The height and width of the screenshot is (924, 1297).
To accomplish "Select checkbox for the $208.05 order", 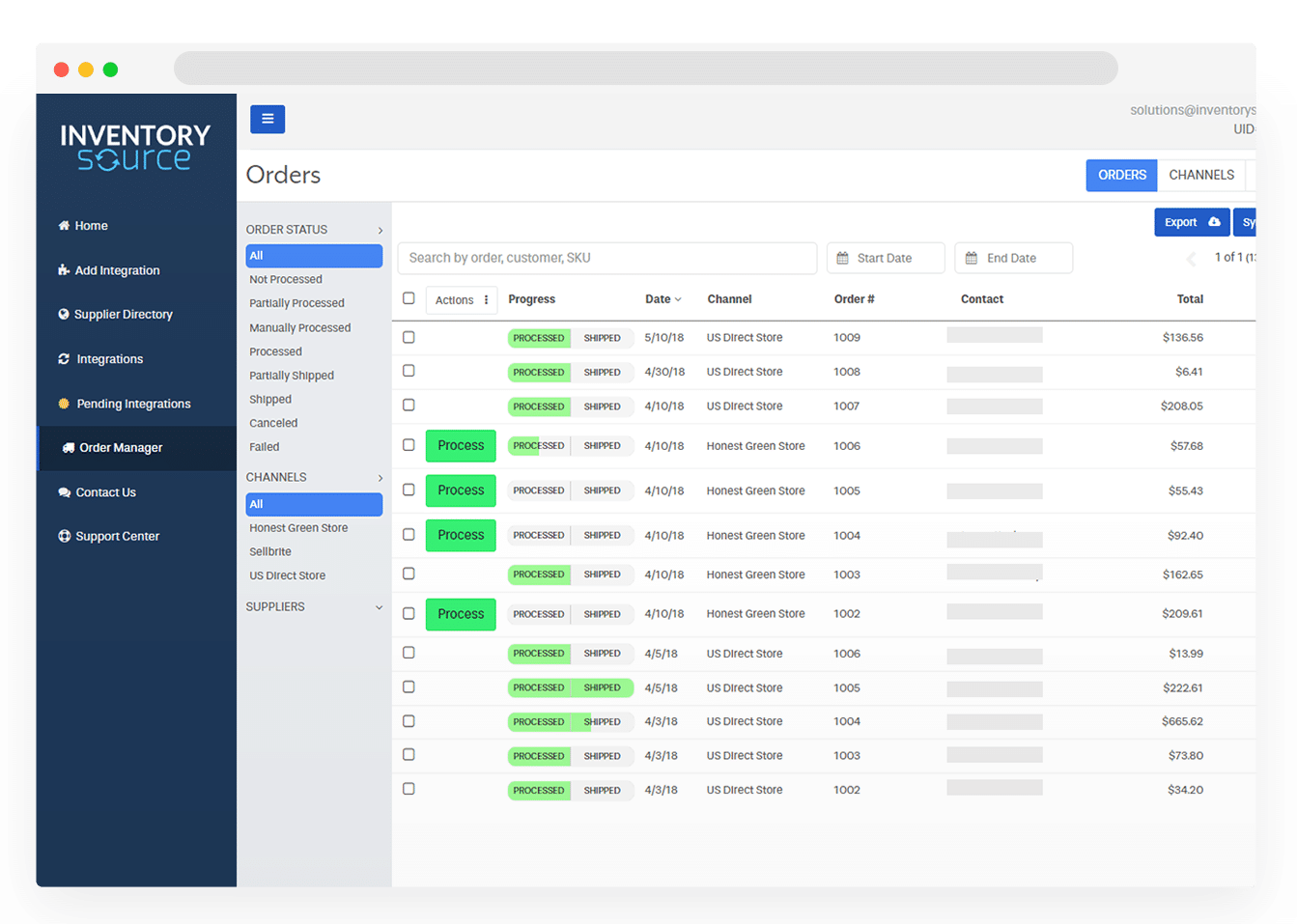I will (x=409, y=406).
